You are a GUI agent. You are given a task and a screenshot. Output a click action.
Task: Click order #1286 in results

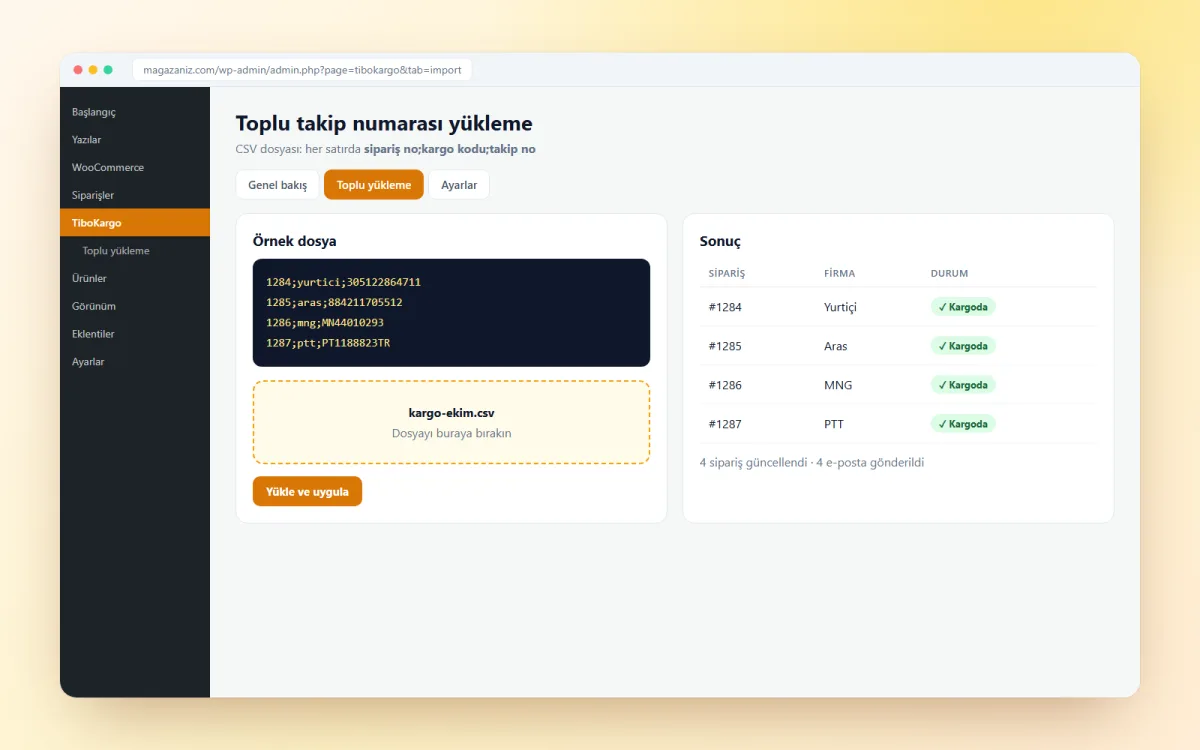coord(725,385)
